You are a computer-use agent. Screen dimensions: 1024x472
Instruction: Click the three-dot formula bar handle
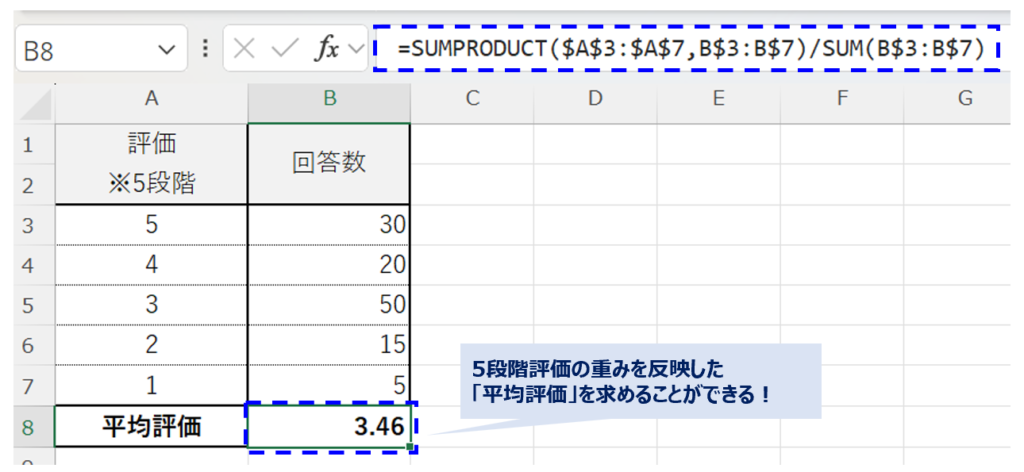(206, 48)
